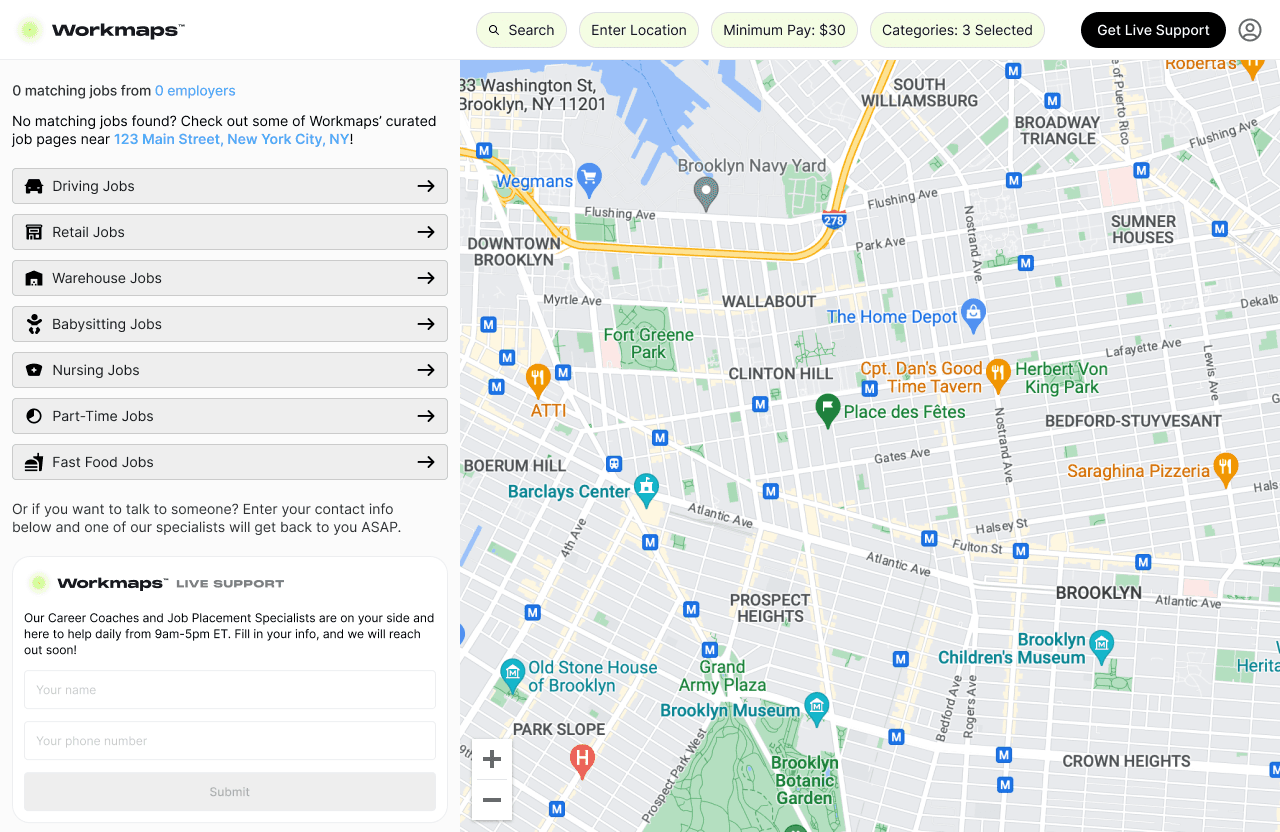1280x832 pixels.
Task: Focus the Your phone number field
Action: coord(230,741)
